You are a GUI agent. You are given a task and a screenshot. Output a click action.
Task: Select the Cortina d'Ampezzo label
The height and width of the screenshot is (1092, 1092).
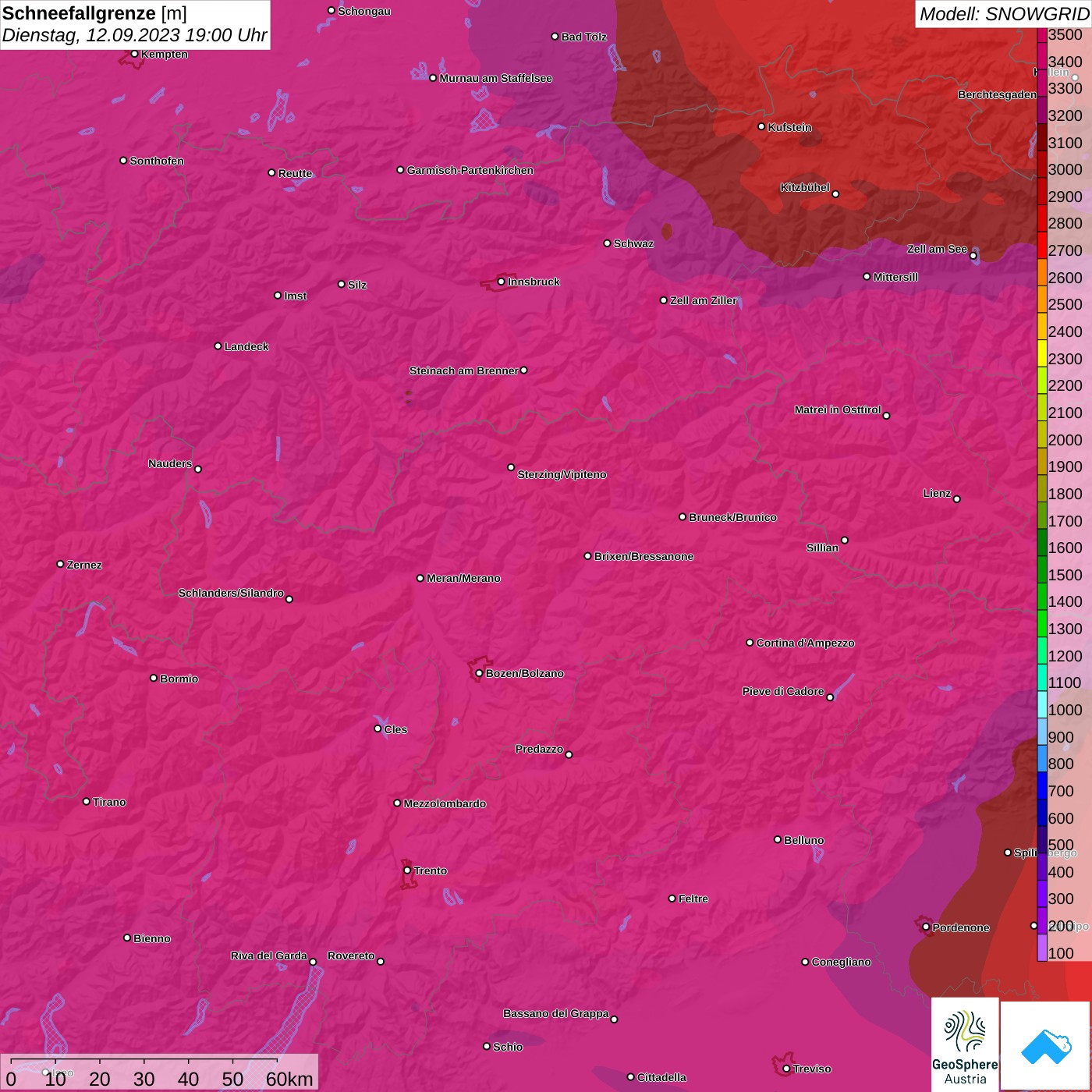coord(805,643)
